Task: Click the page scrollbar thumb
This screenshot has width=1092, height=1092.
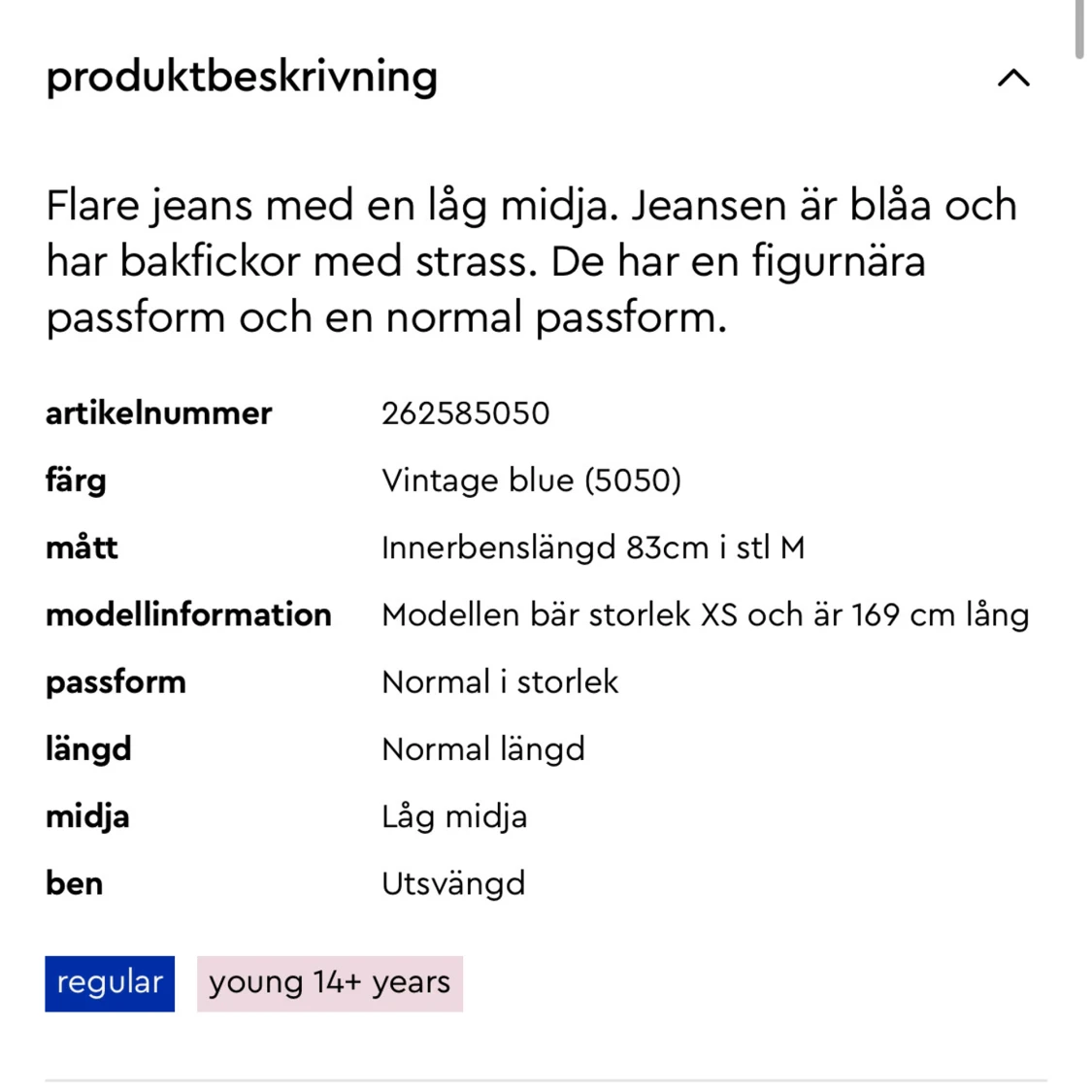Action: click(x=1079, y=28)
